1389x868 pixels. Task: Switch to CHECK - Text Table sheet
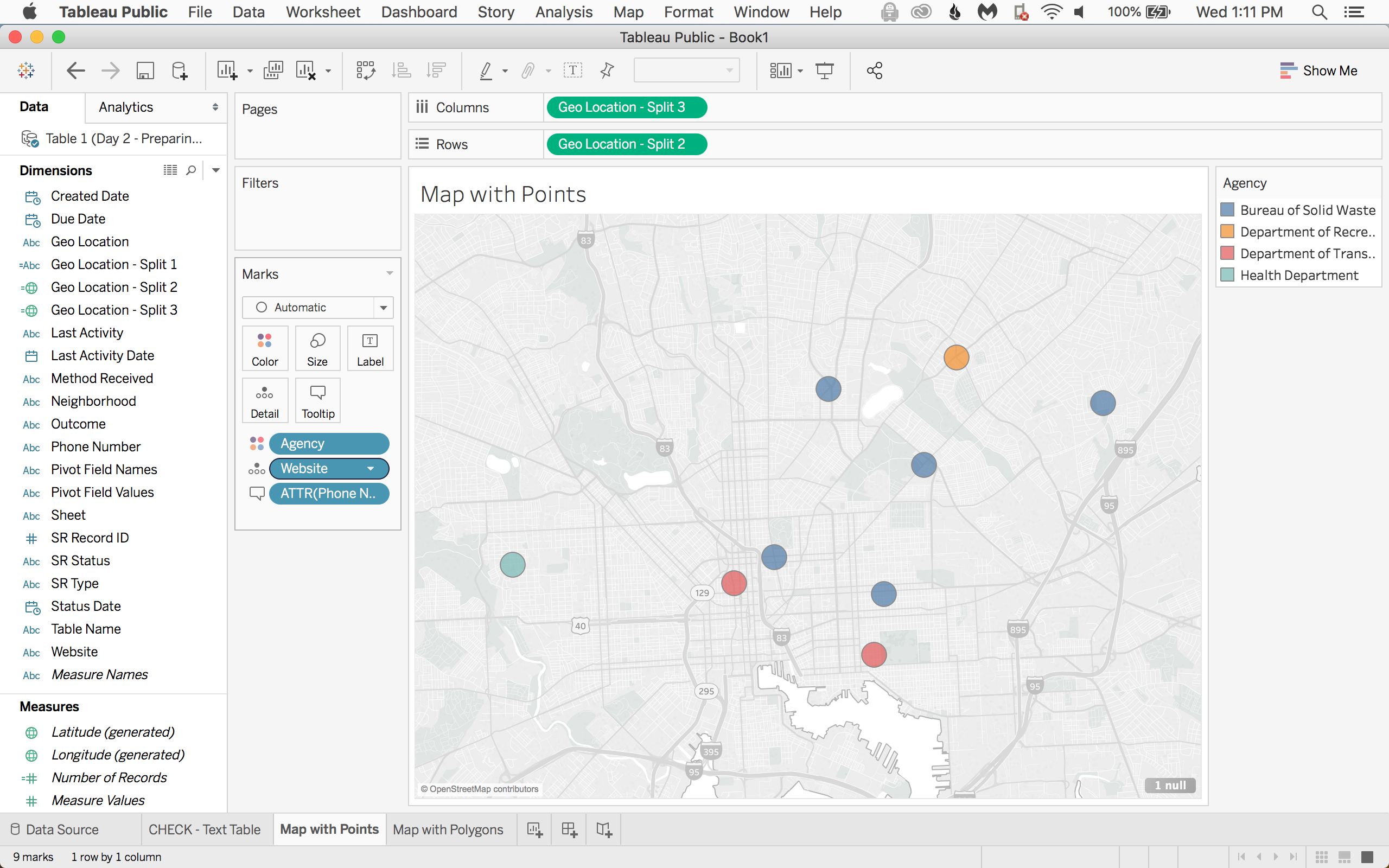pyautogui.click(x=205, y=829)
